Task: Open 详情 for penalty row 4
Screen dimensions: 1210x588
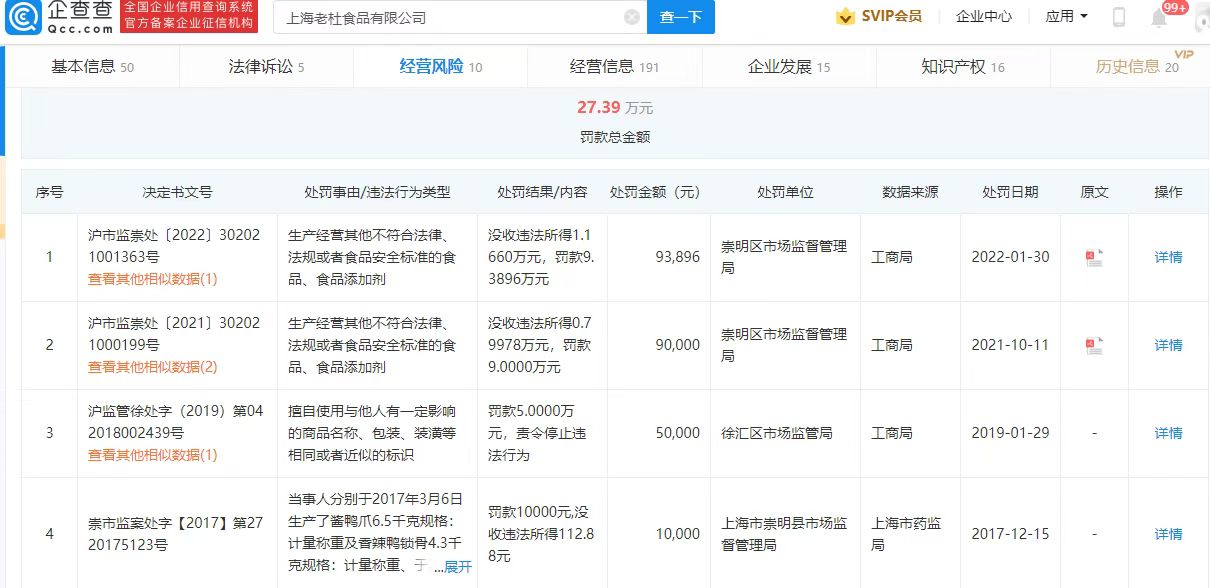Action: 1168,534
